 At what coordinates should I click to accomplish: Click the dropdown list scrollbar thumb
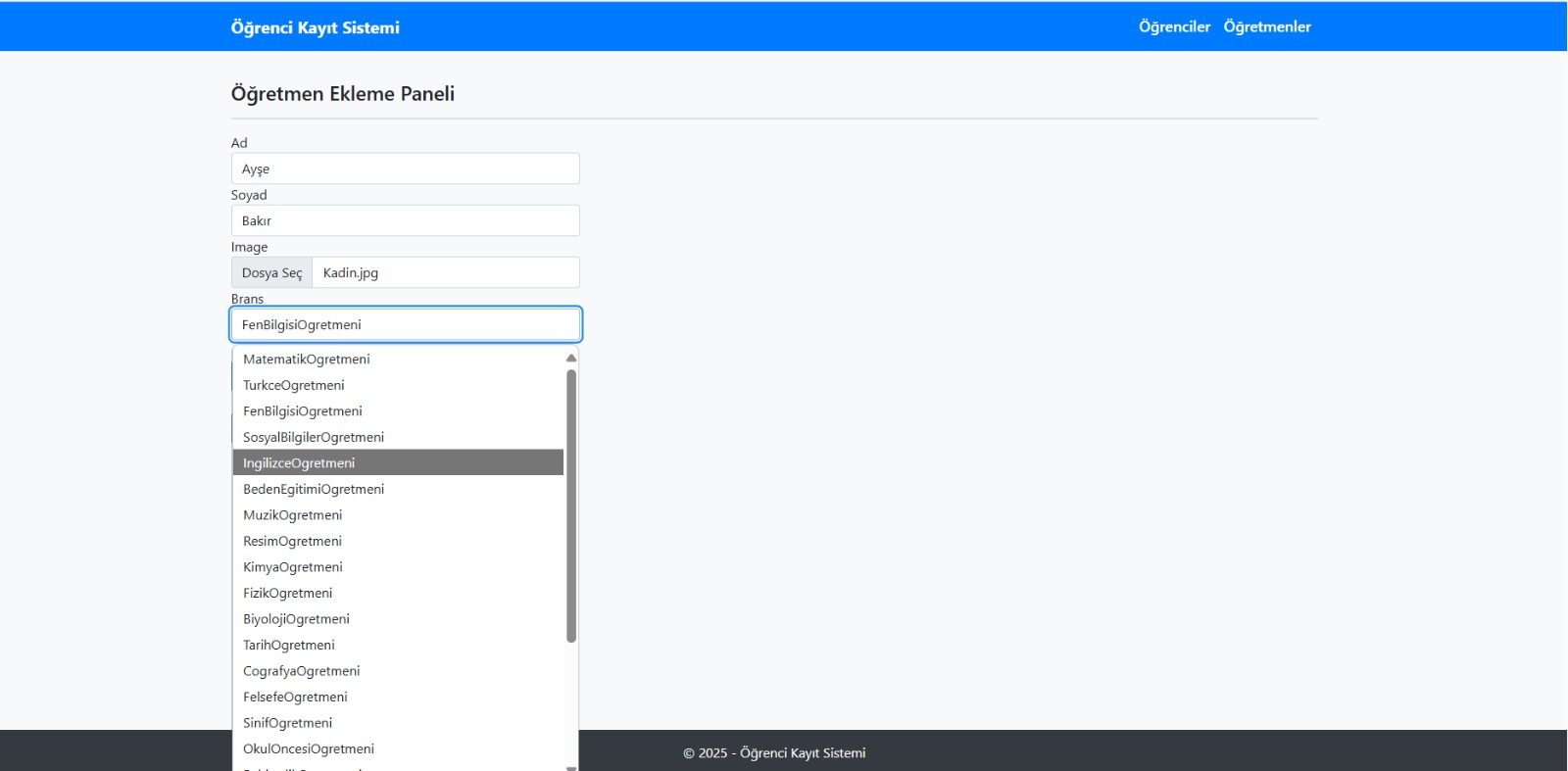coord(571,505)
